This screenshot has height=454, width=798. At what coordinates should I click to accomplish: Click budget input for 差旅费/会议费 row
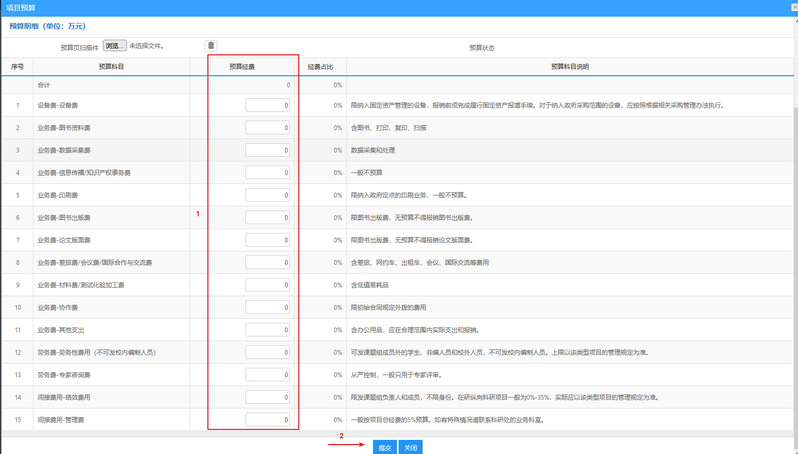point(267,262)
